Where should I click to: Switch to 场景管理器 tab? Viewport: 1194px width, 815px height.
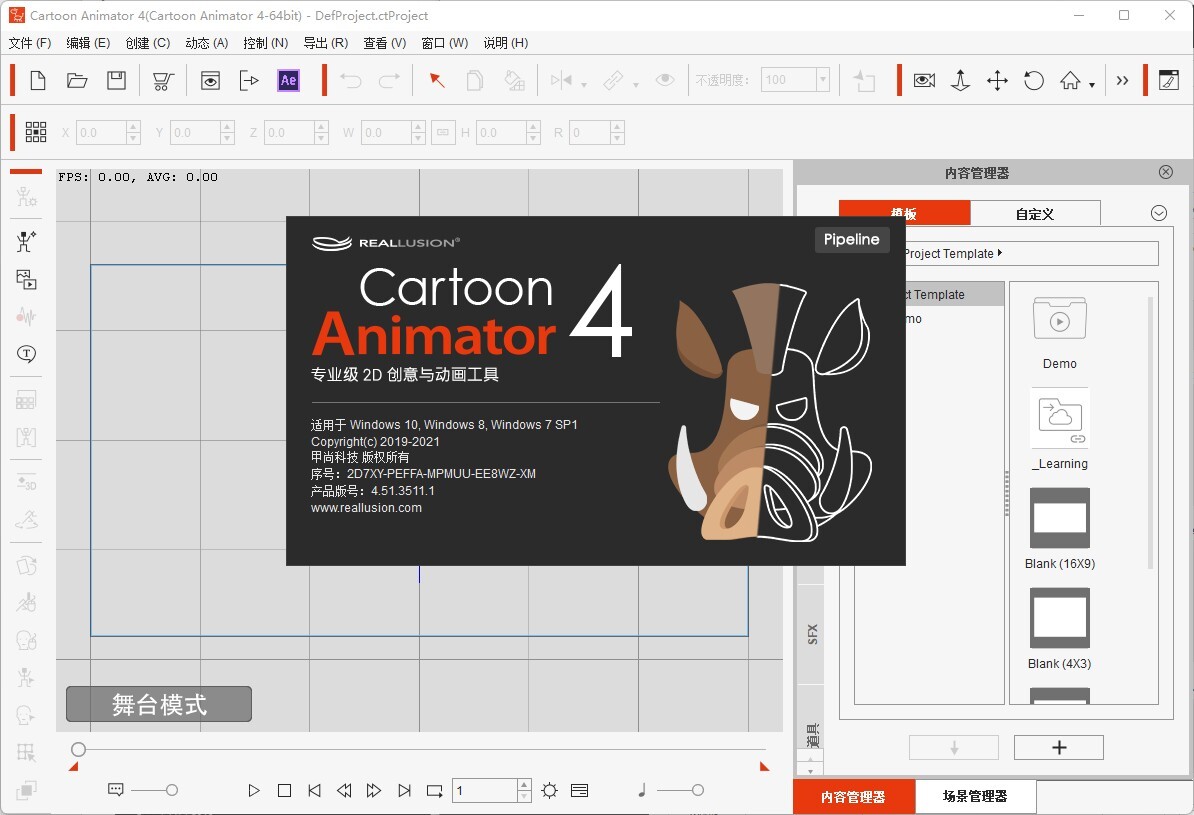[975, 796]
